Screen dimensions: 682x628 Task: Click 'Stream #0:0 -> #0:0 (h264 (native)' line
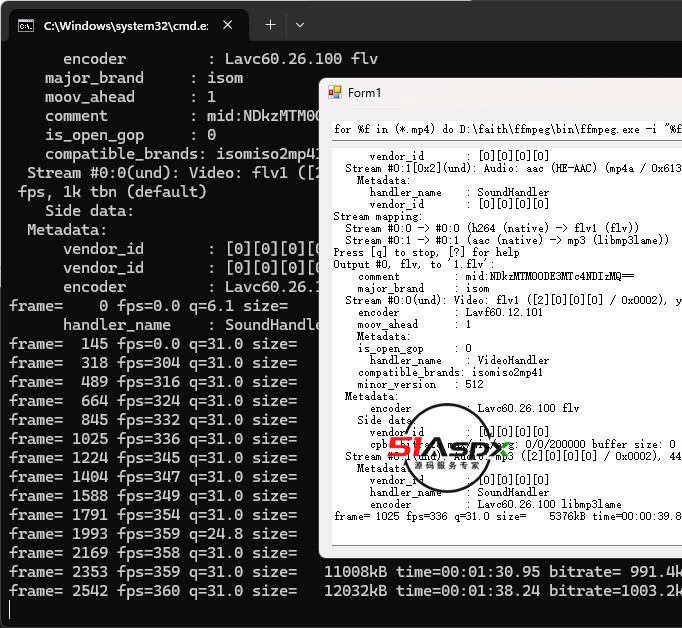point(492,228)
